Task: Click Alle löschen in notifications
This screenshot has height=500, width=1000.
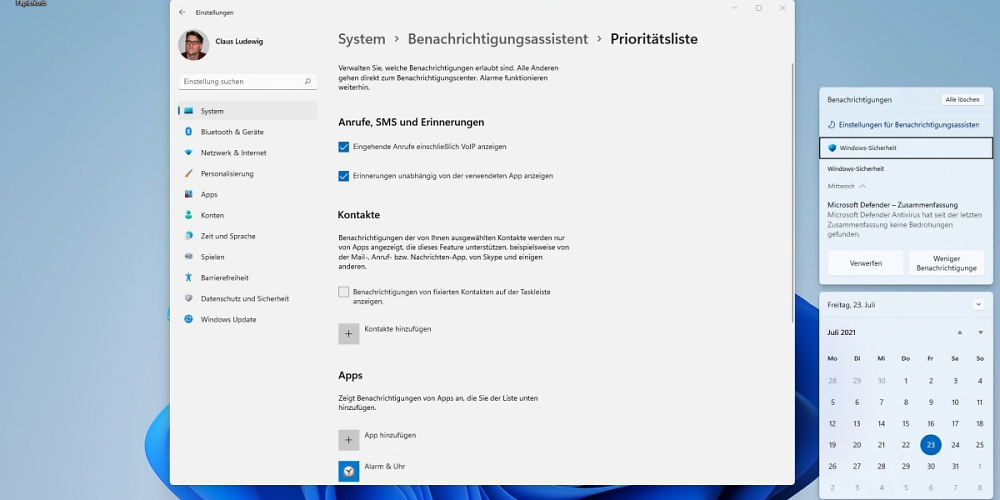Action: (x=962, y=100)
